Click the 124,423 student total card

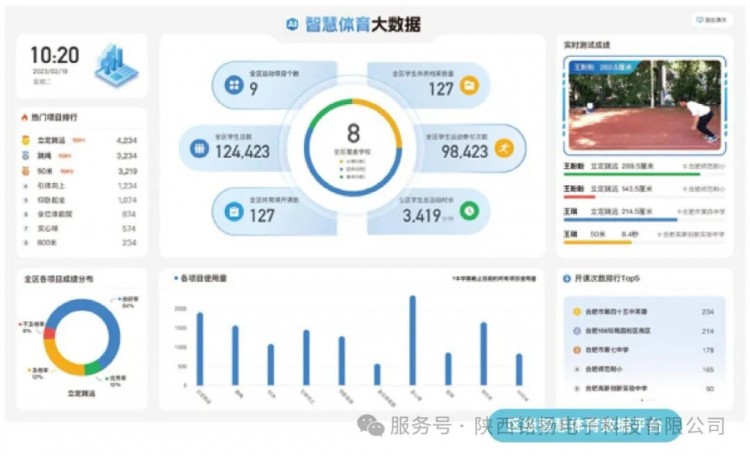point(234,148)
